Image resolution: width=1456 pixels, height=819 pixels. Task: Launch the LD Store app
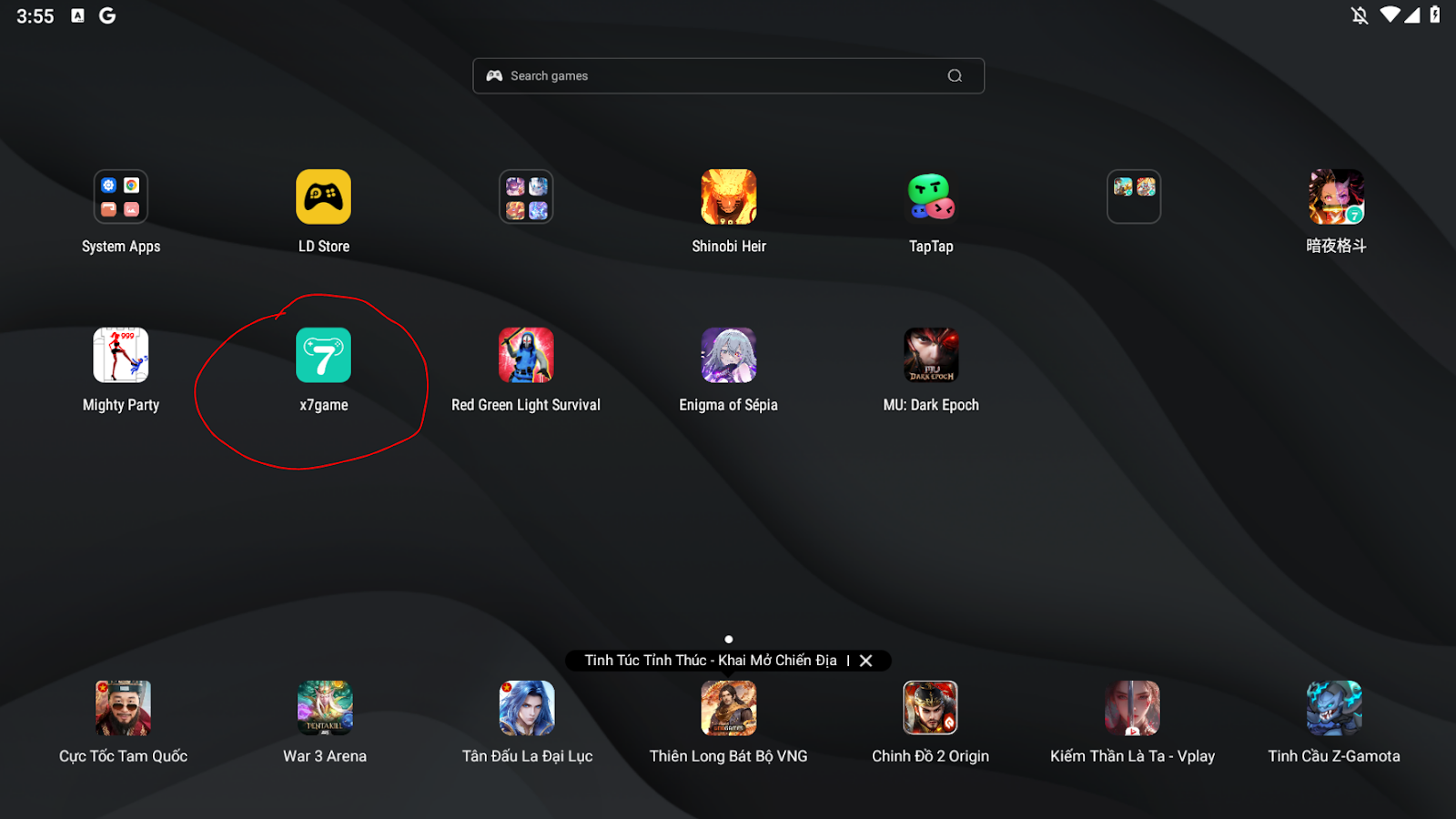coord(323,197)
